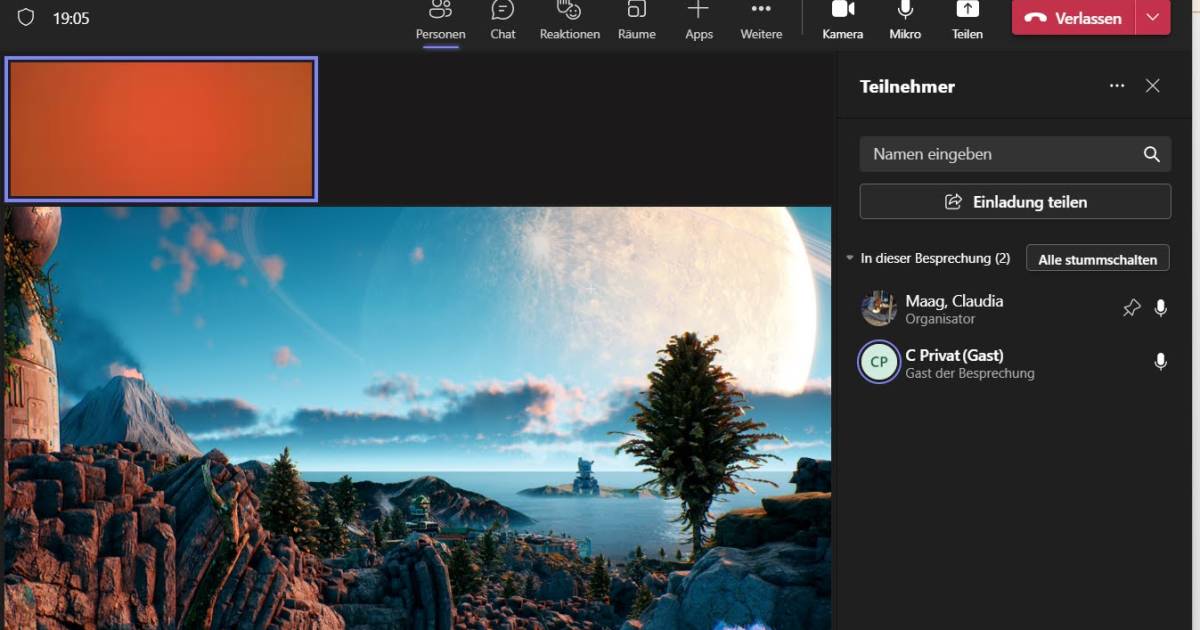
Task: Mute C Privat (Gast) via the mic icon
Action: pyautogui.click(x=1161, y=362)
